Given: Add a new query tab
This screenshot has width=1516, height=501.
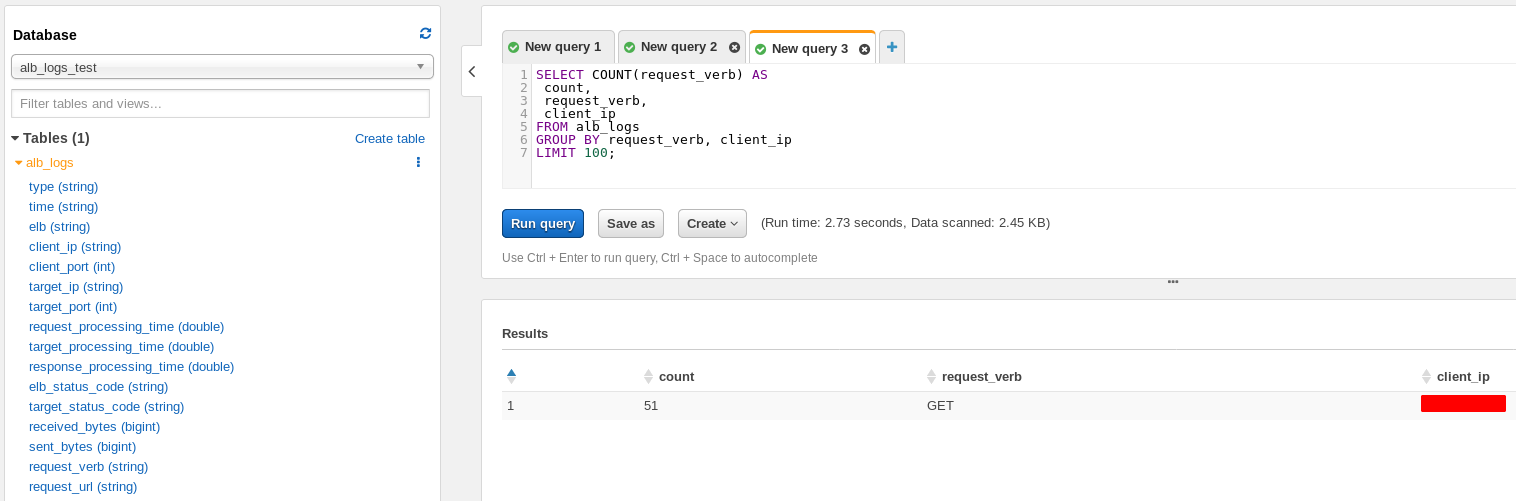Looking at the screenshot, I should point(891,47).
